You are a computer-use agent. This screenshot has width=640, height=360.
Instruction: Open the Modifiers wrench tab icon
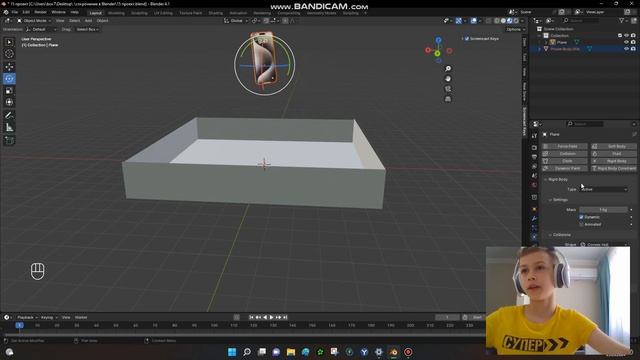(x=534, y=219)
